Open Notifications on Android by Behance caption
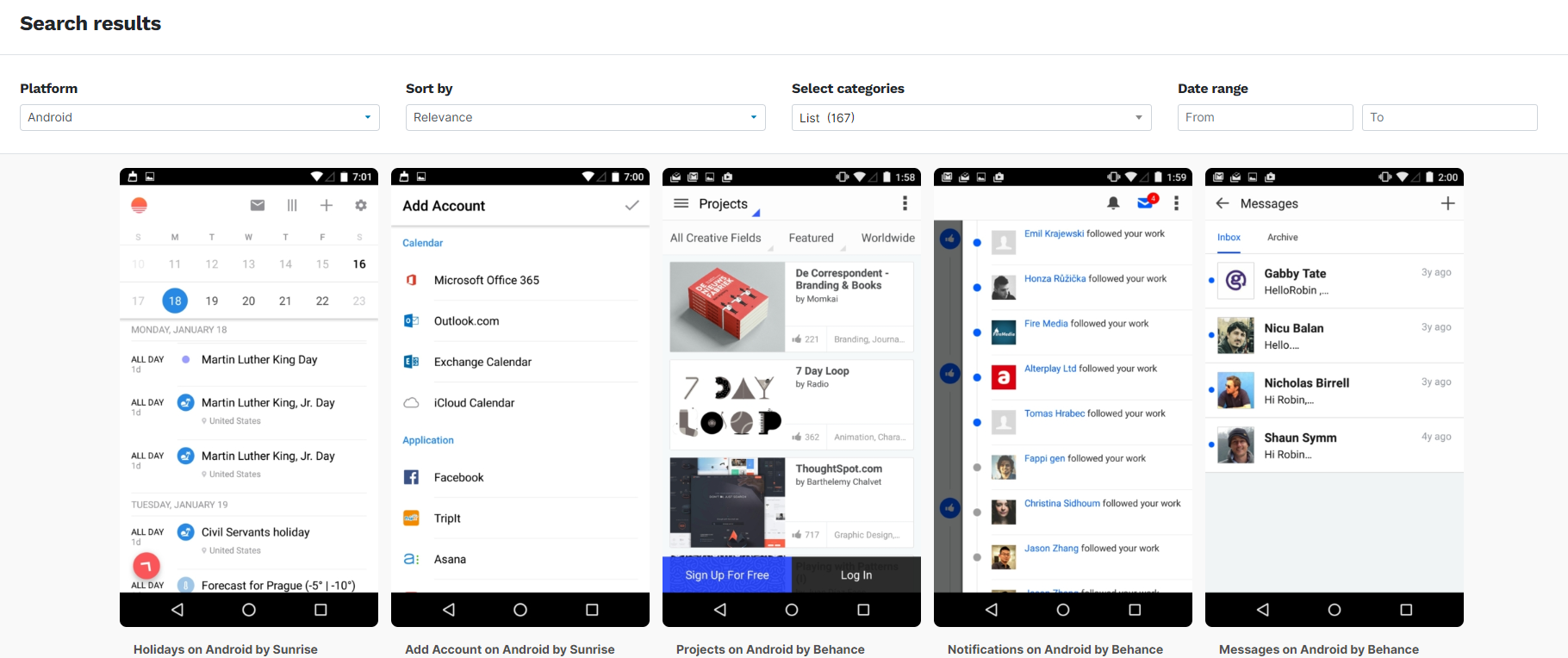This screenshot has height=658, width=1568. click(x=1055, y=649)
